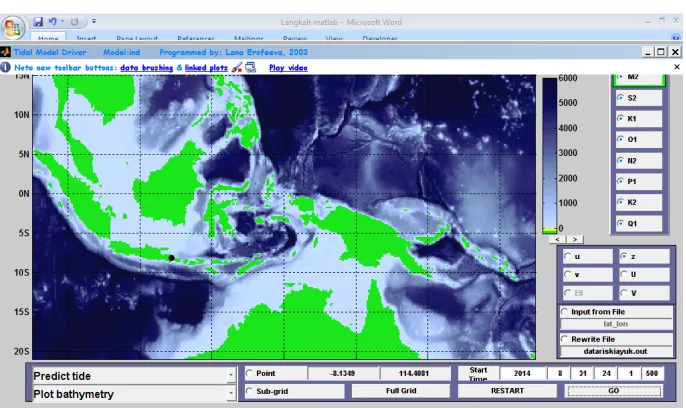
Task: Dismiss the toolbar notification bar
Action: (x=677, y=67)
